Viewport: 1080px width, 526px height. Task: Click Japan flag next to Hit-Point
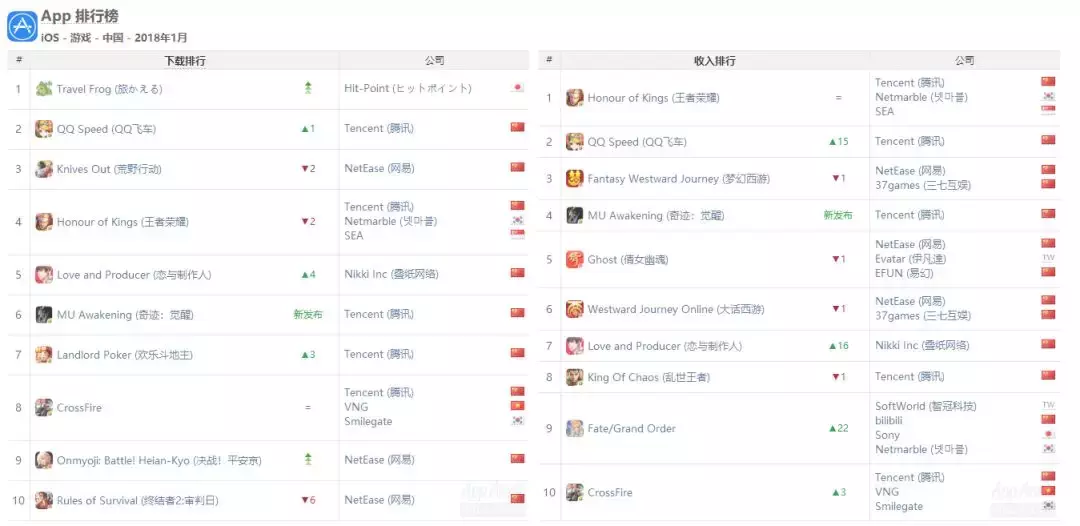[x=517, y=87]
